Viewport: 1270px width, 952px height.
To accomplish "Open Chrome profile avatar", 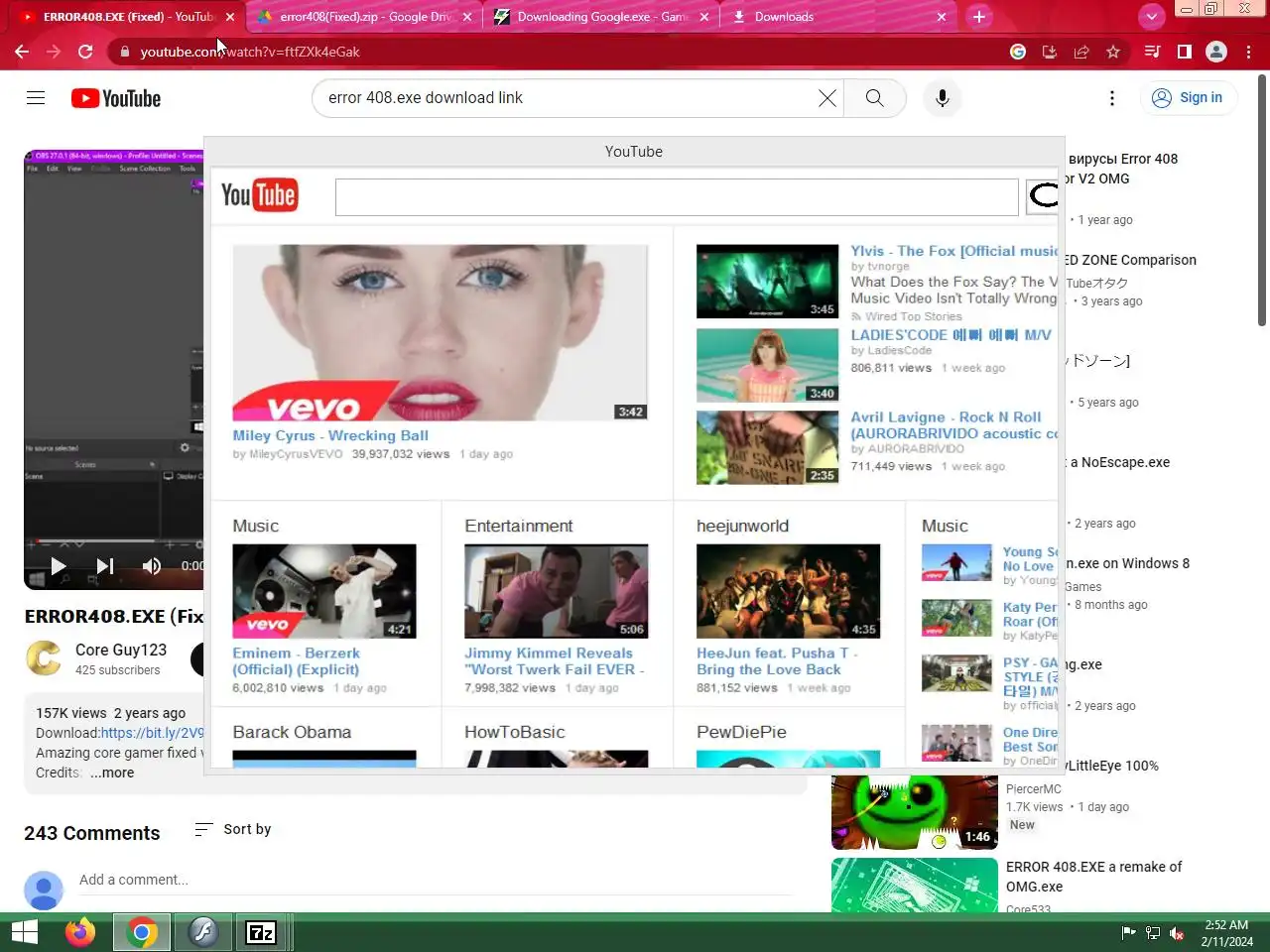I will point(1216,52).
